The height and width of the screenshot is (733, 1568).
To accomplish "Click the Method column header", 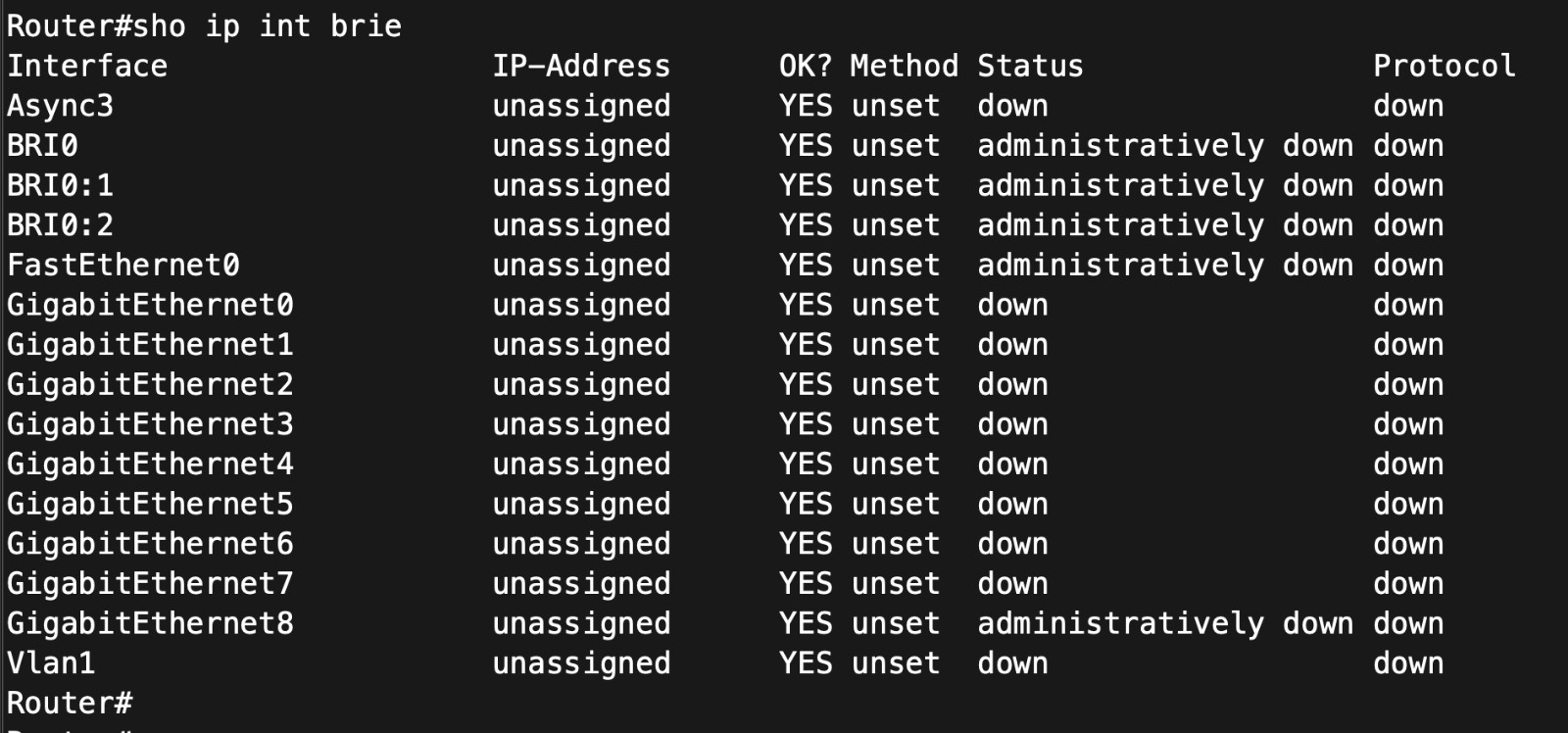I will pos(904,67).
